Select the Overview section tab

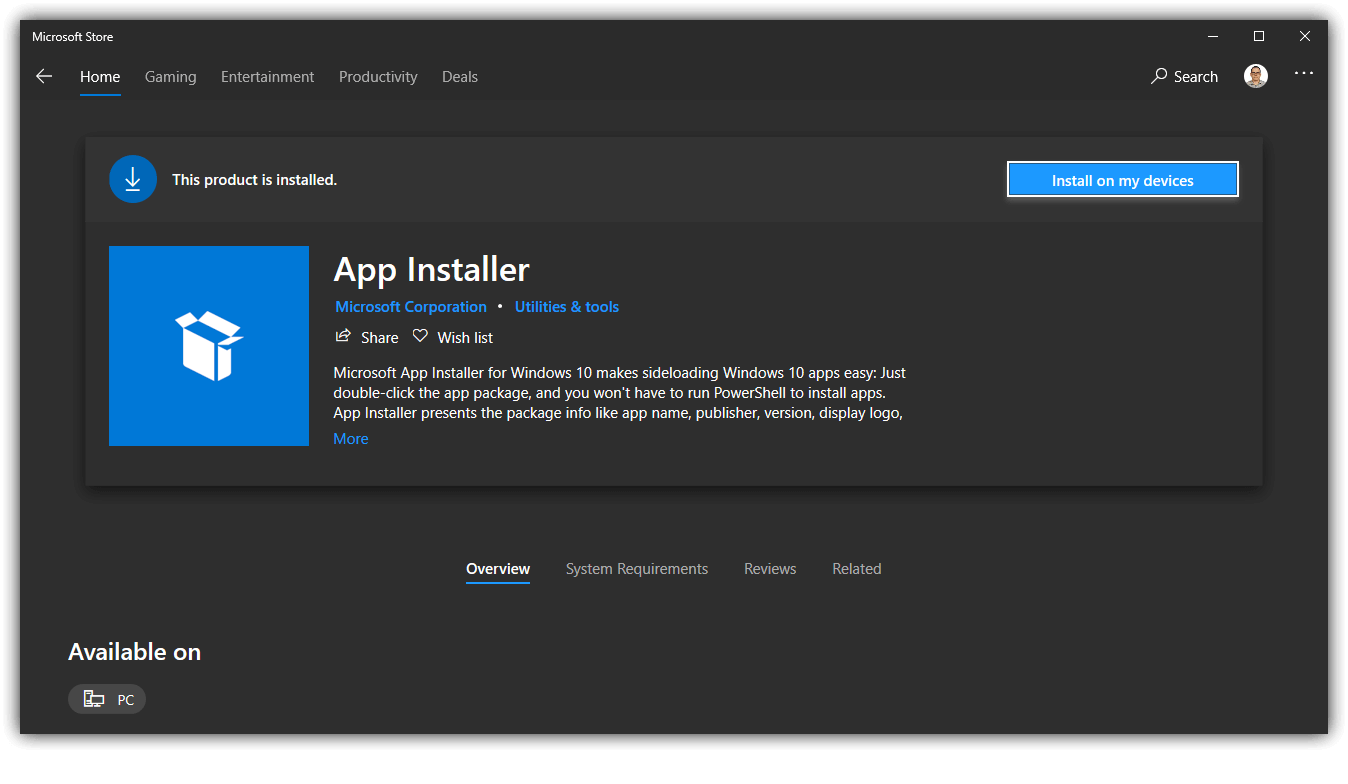[x=498, y=569]
